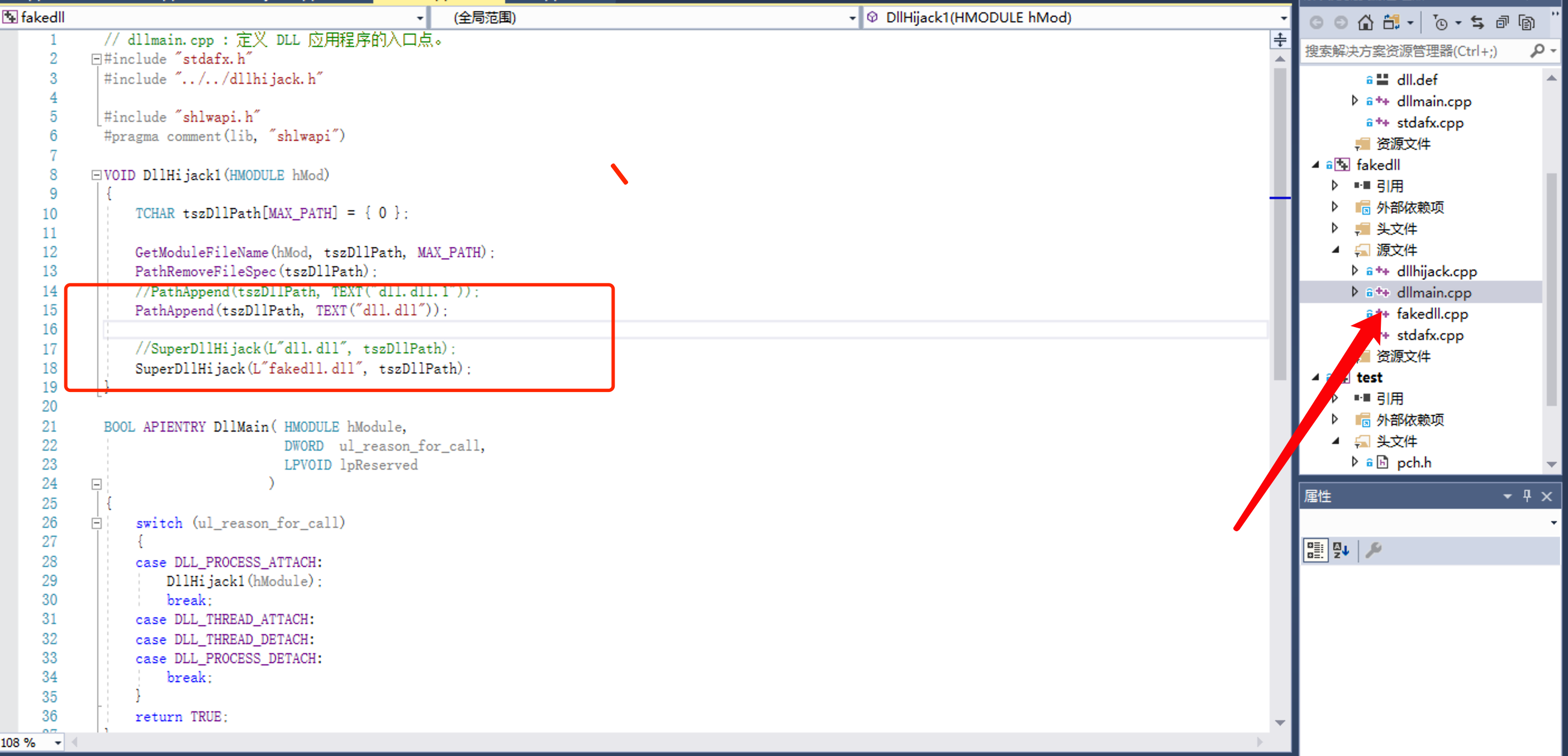Collapse the test project node

click(x=1316, y=377)
